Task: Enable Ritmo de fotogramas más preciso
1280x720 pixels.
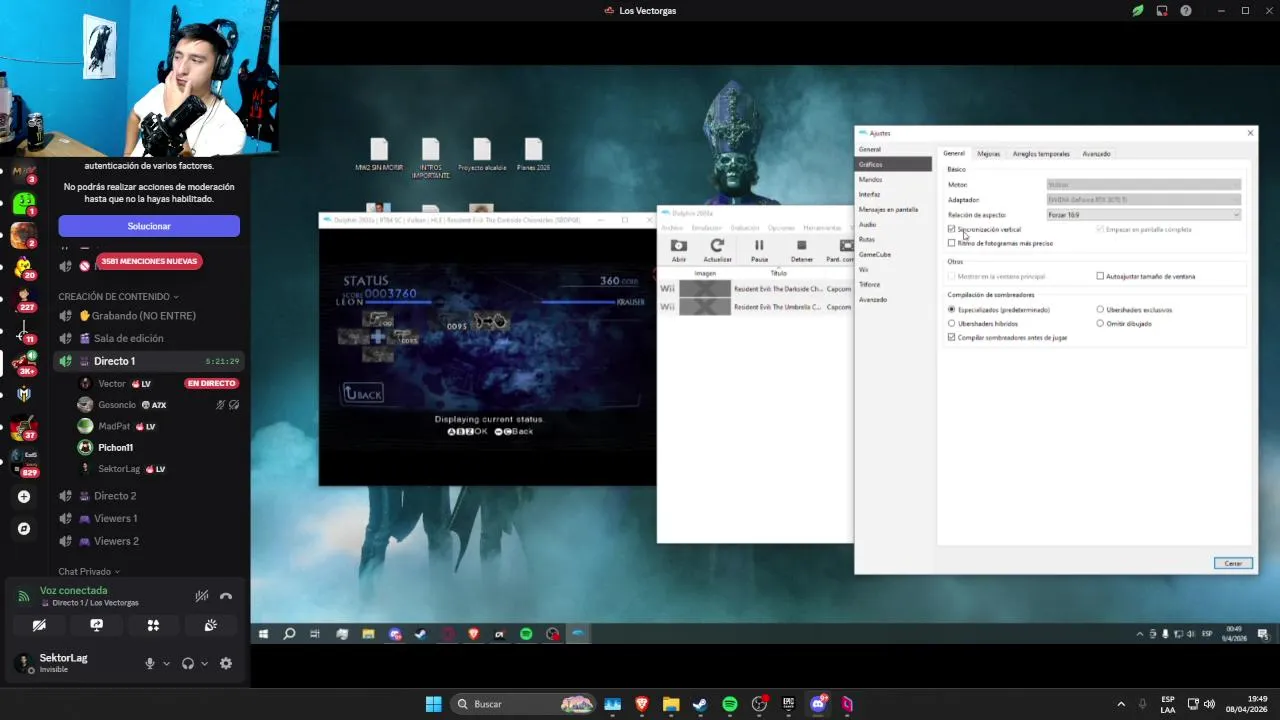Action: (951, 243)
